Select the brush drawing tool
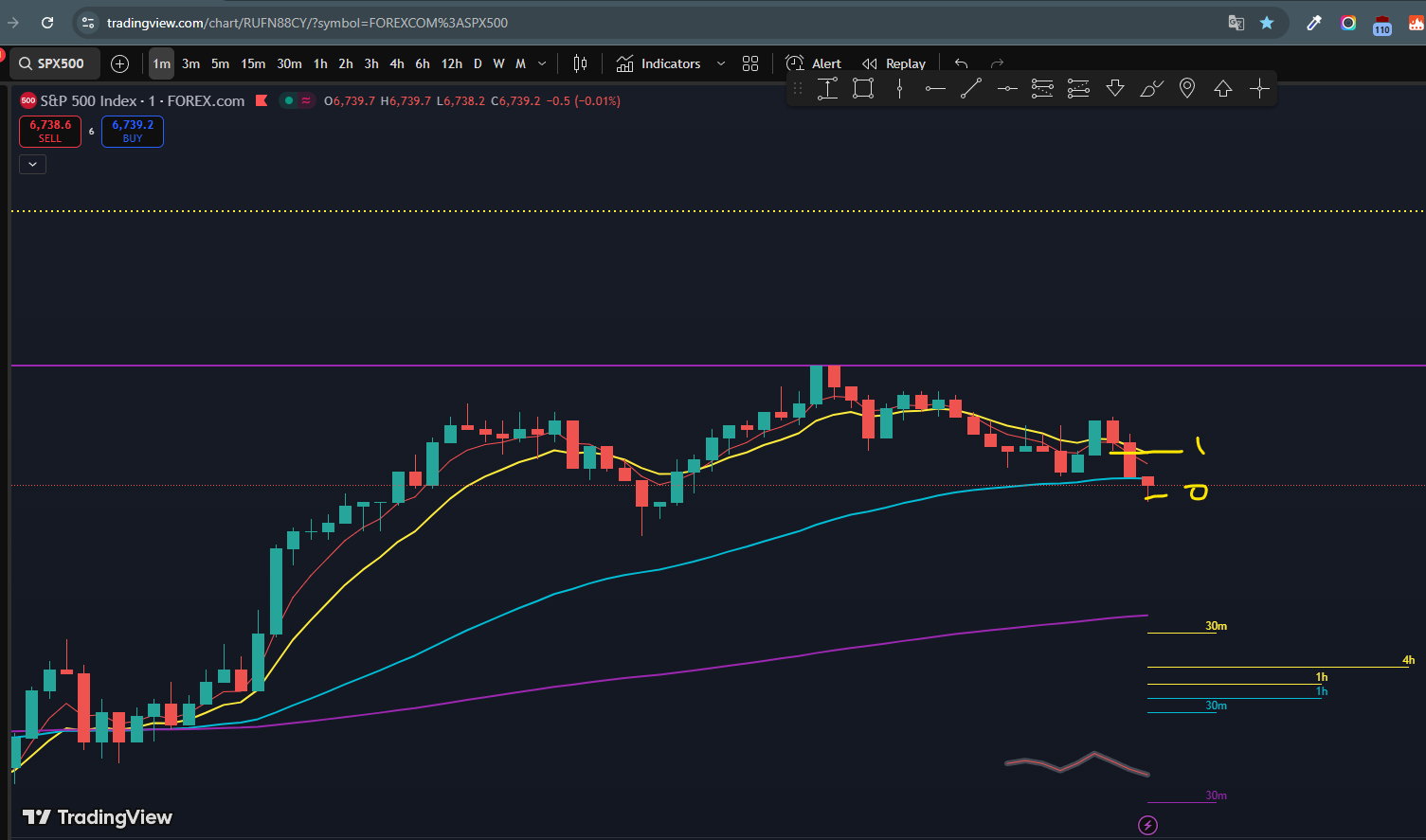The image size is (1426, 840). tap(1151, 88)
